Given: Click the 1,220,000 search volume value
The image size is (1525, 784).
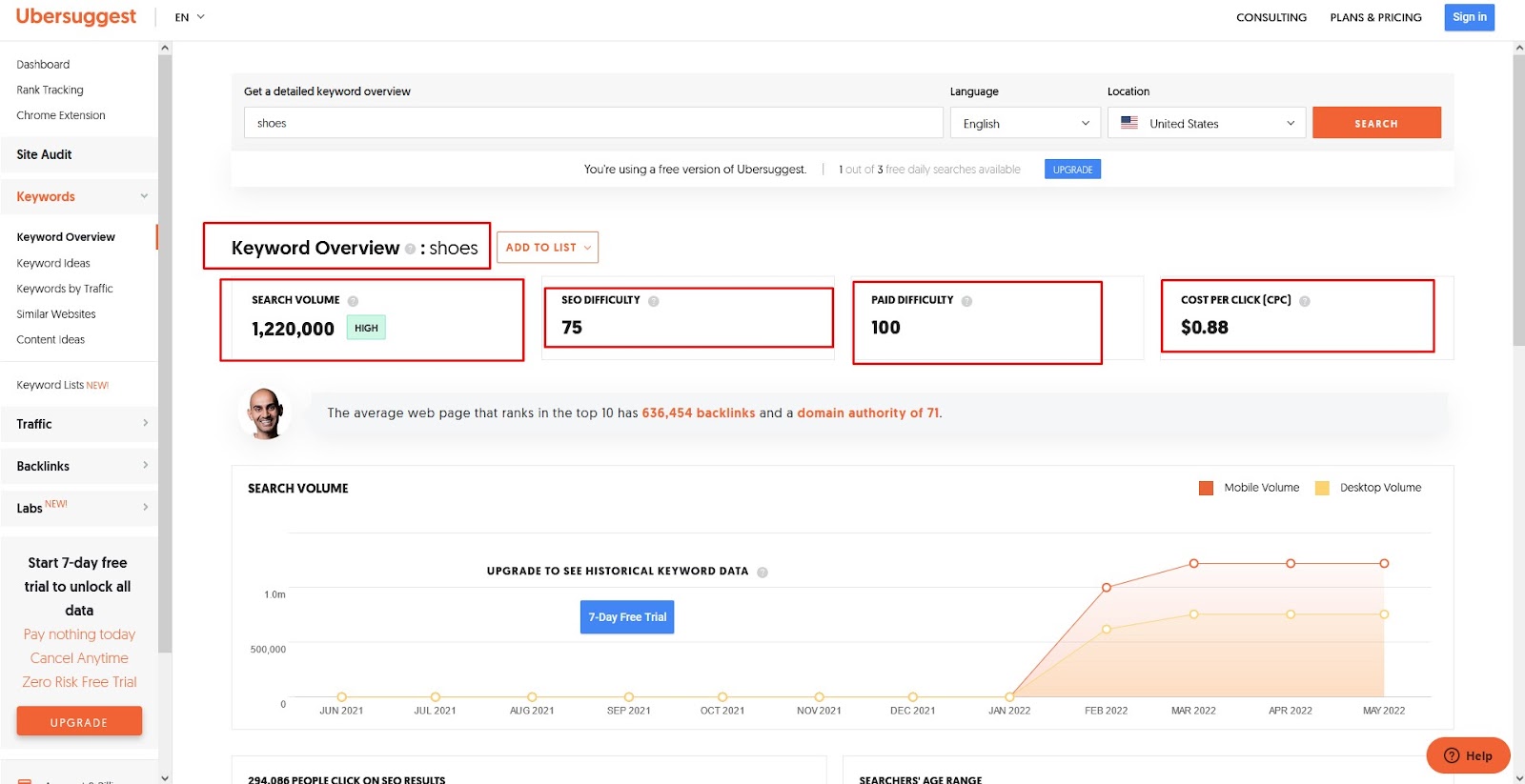Looking at the screenshot, I should pos(293,329).
